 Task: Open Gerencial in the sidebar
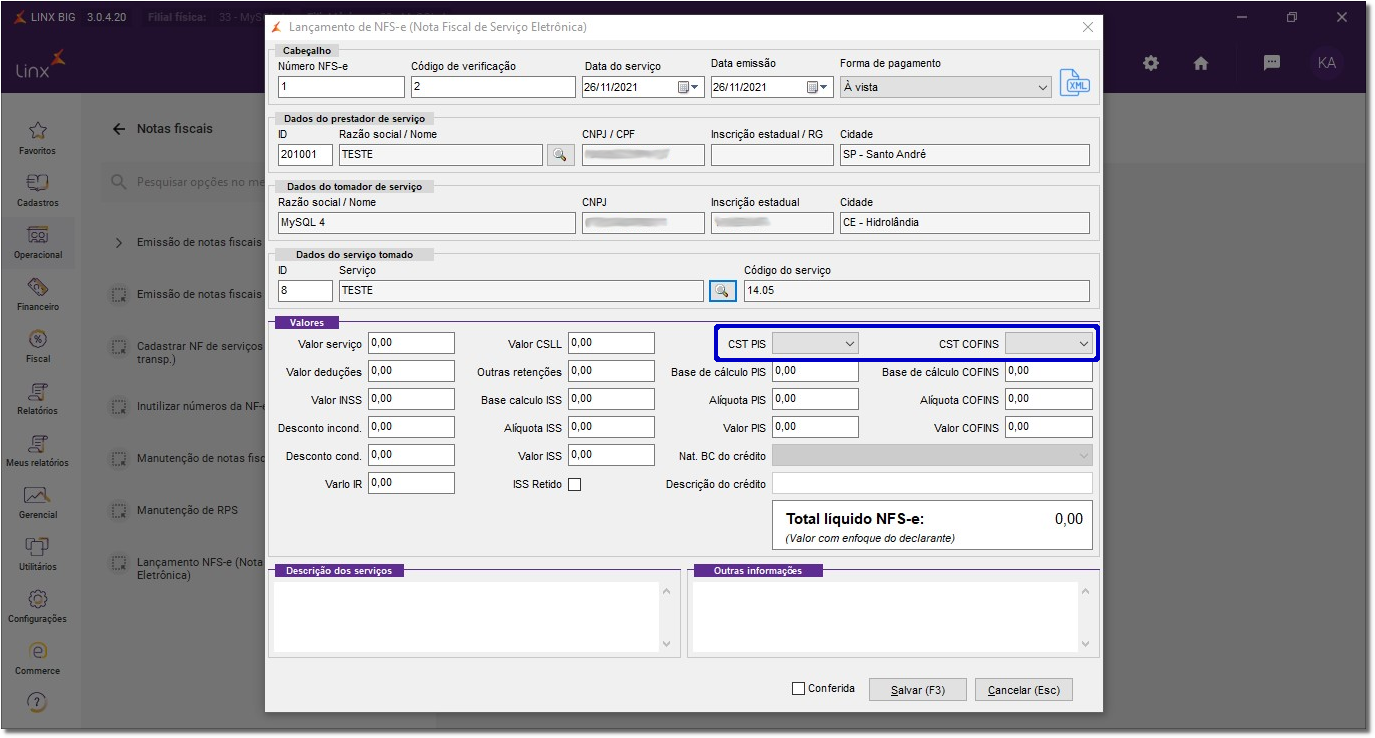tap(38, 502)
